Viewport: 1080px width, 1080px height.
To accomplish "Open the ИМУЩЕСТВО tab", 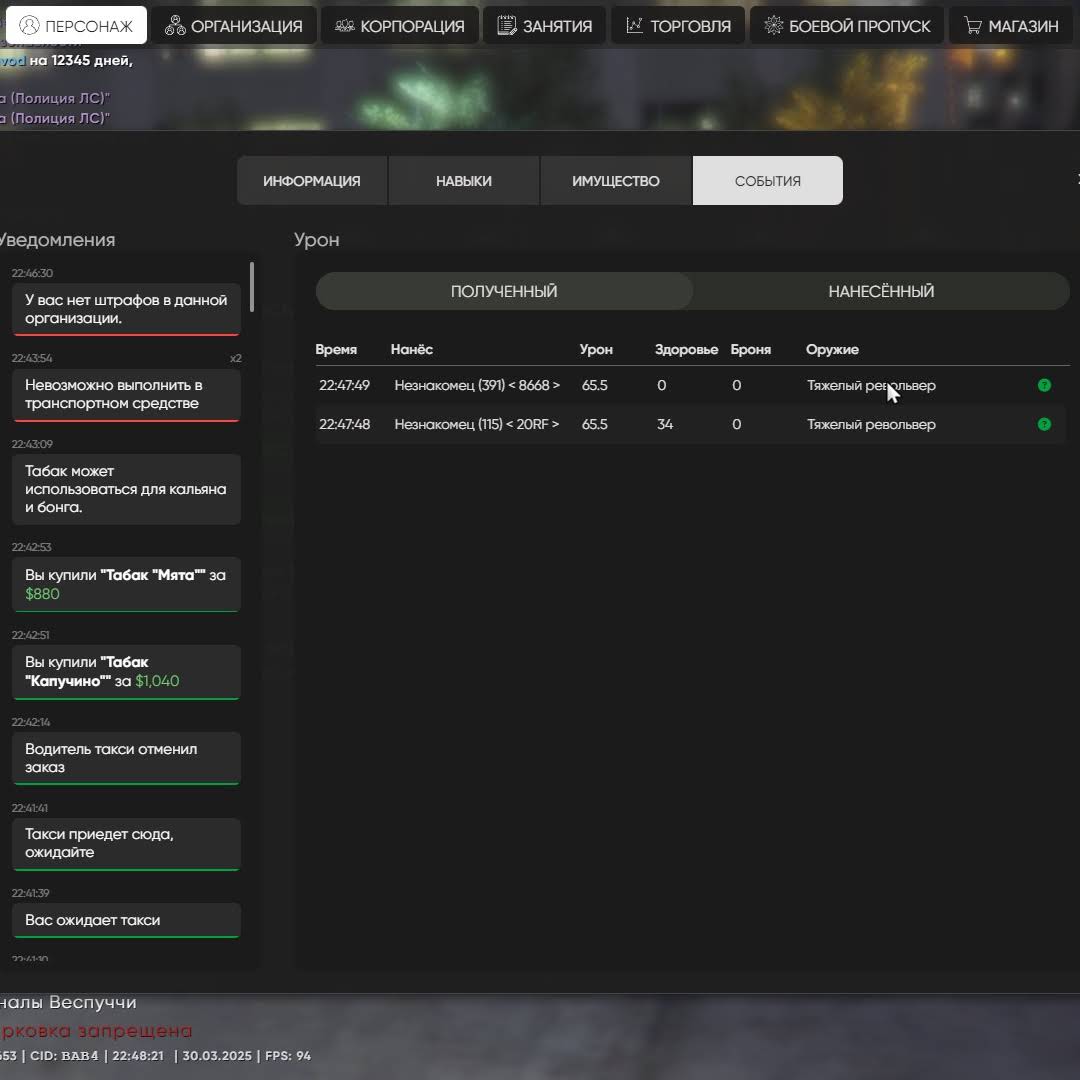I will tap(616, 181).
